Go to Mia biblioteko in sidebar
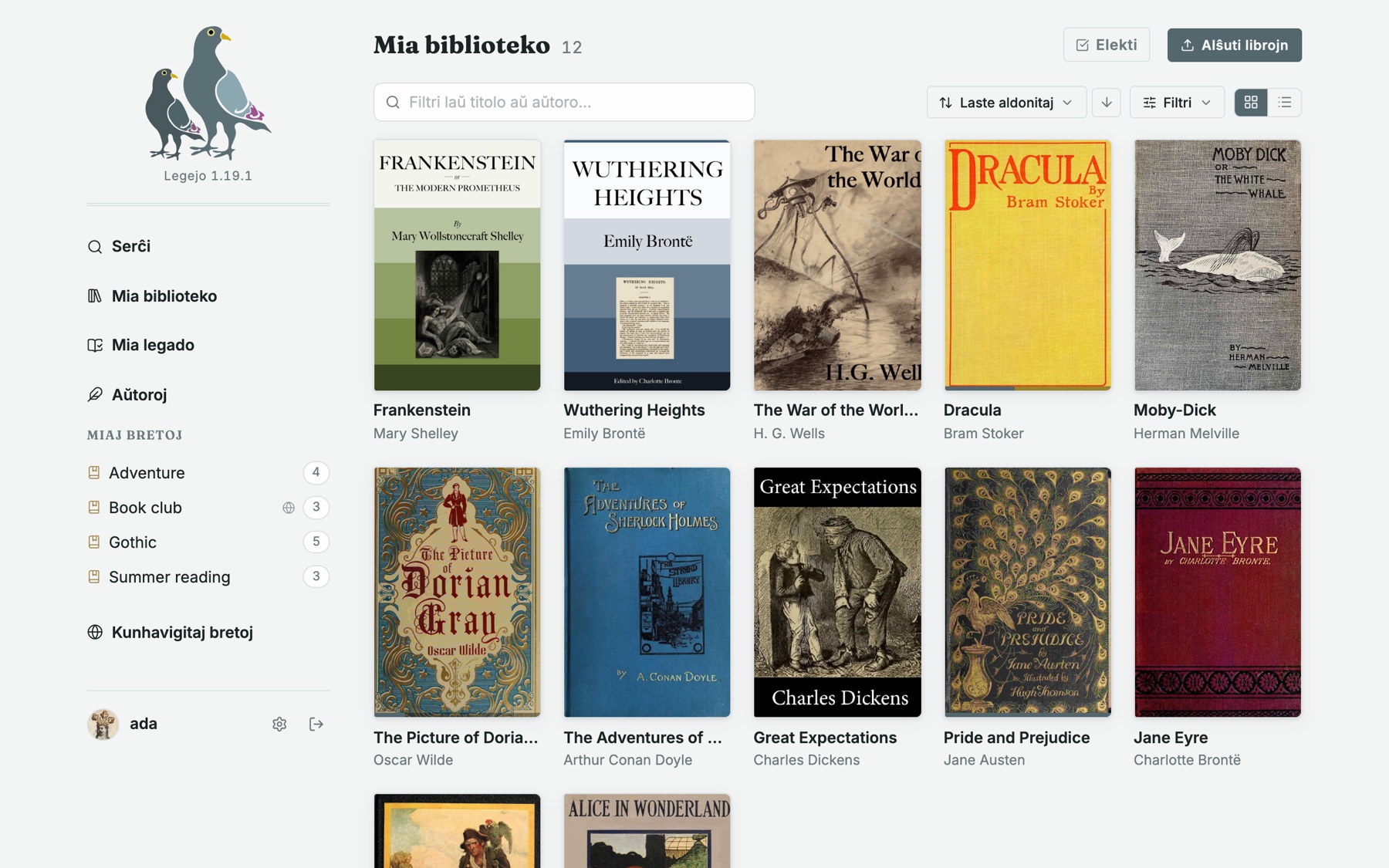Screen dimensions: 1389x868 click(x=152, y=296)
